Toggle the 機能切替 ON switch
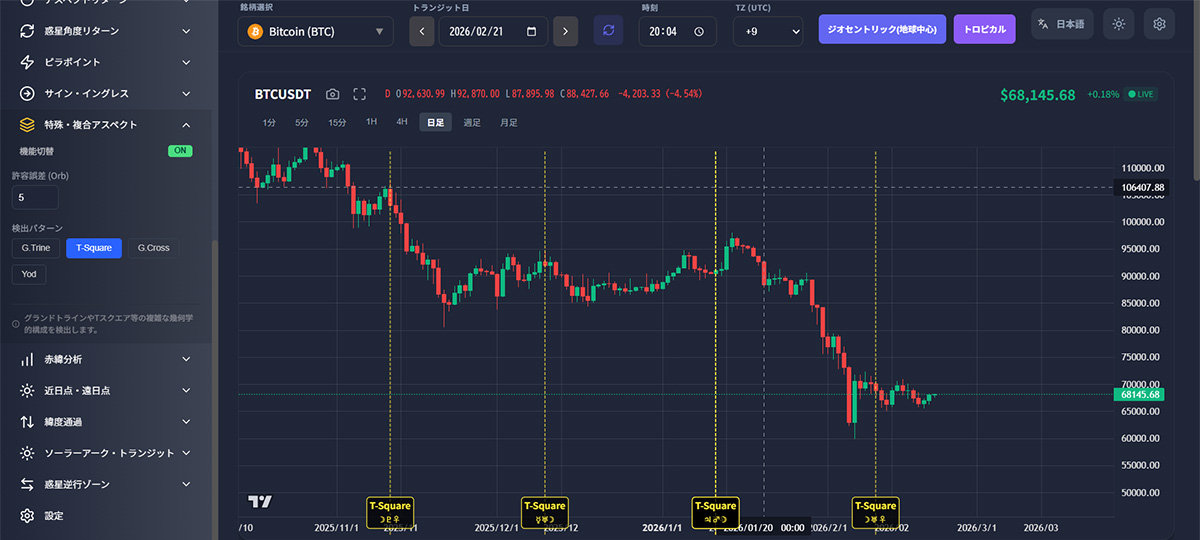 pos(180,151)
